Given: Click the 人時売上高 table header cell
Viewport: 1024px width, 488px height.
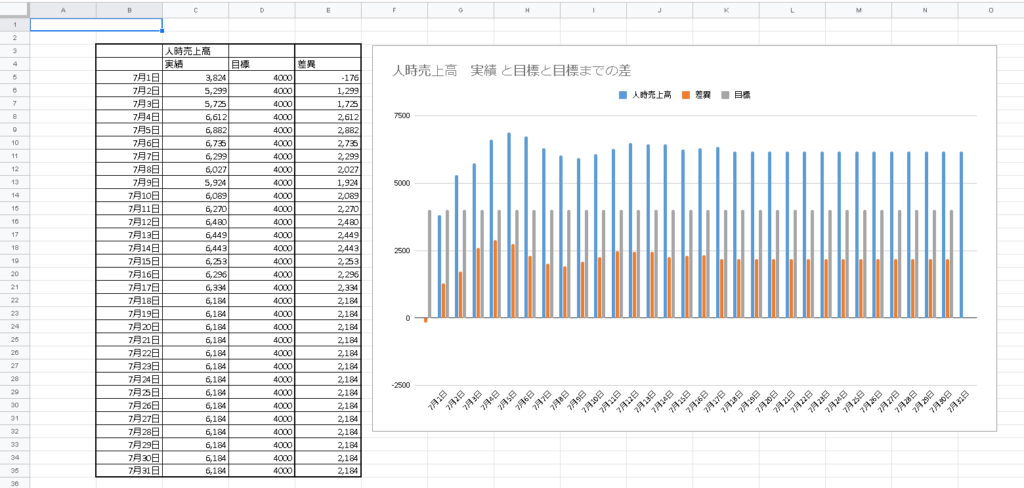Looking at the screenshot, I should pos(196,51).
